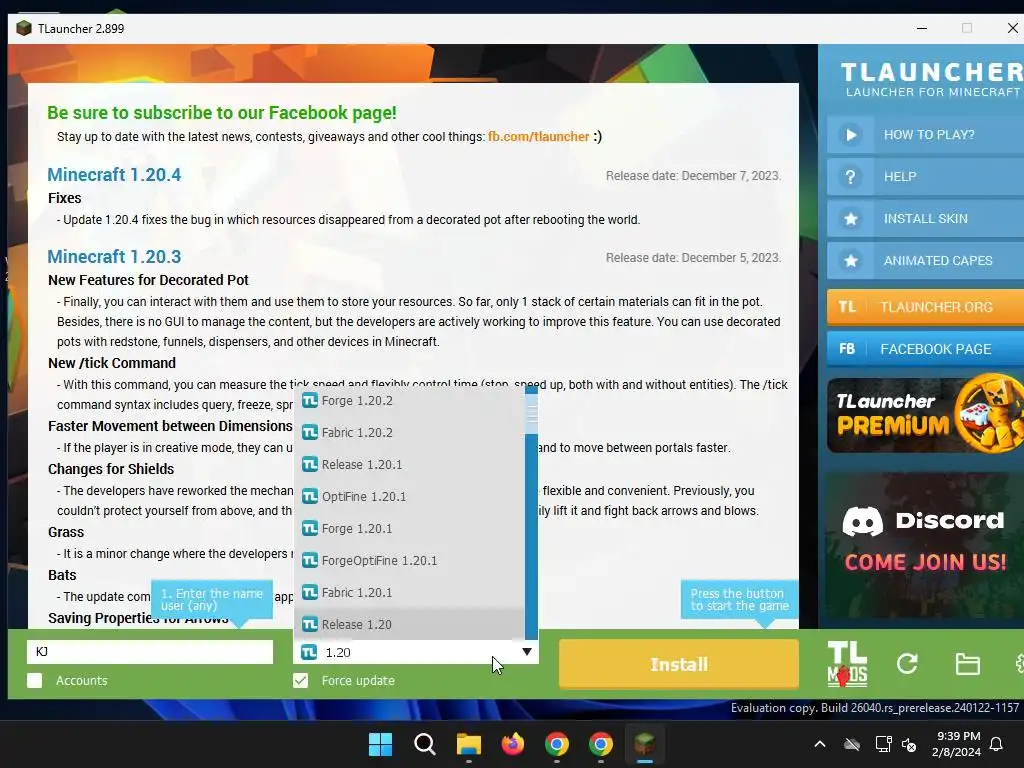Click the Install Skin star icon
Screen dimensions: 1024x768
pos(850,219)
